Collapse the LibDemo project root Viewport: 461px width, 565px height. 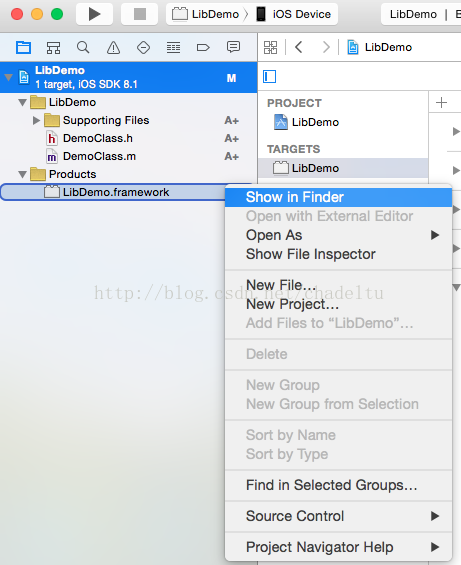coord(9,77)
